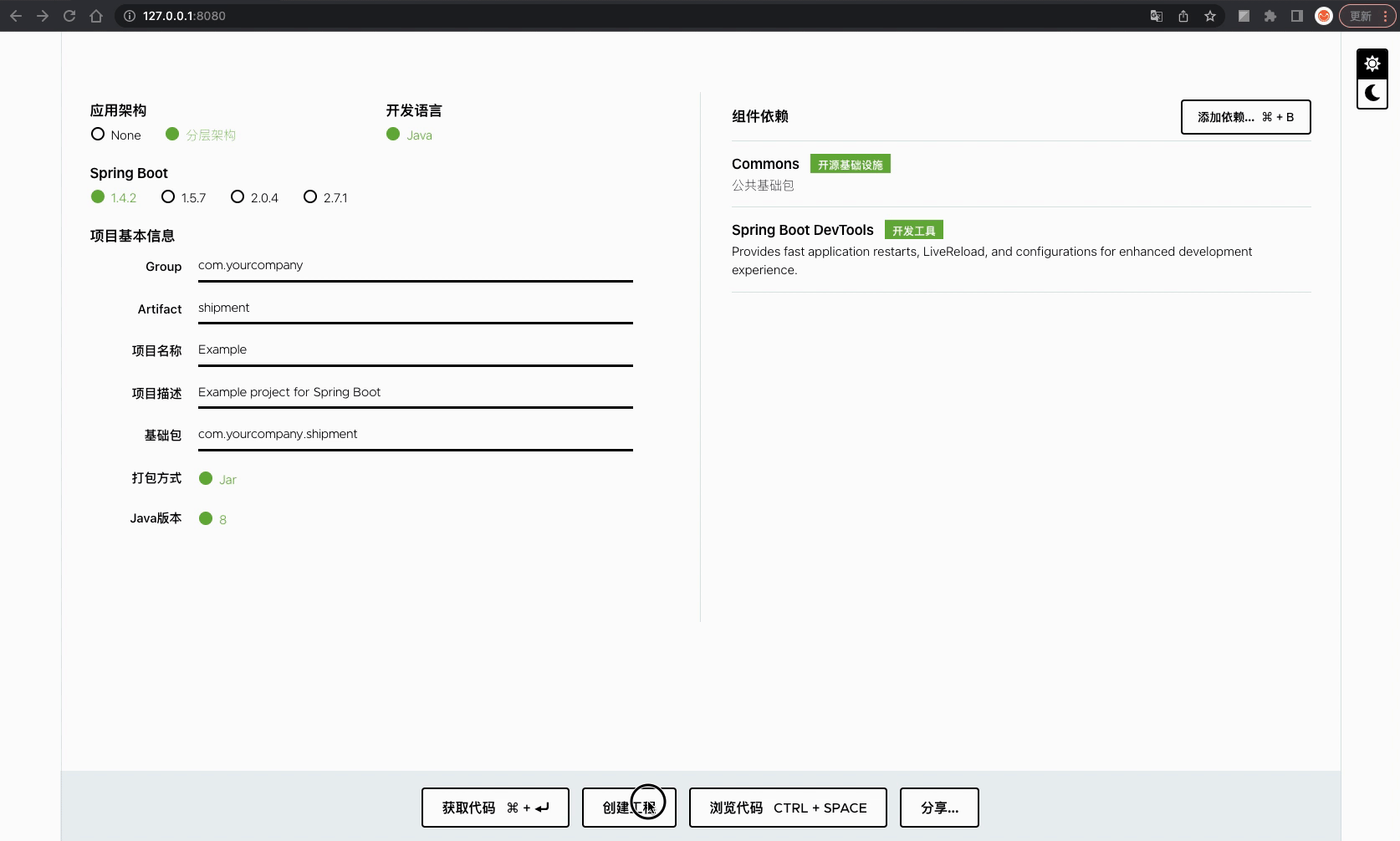Bookmark this page with the star

(x=1210, y=16)
